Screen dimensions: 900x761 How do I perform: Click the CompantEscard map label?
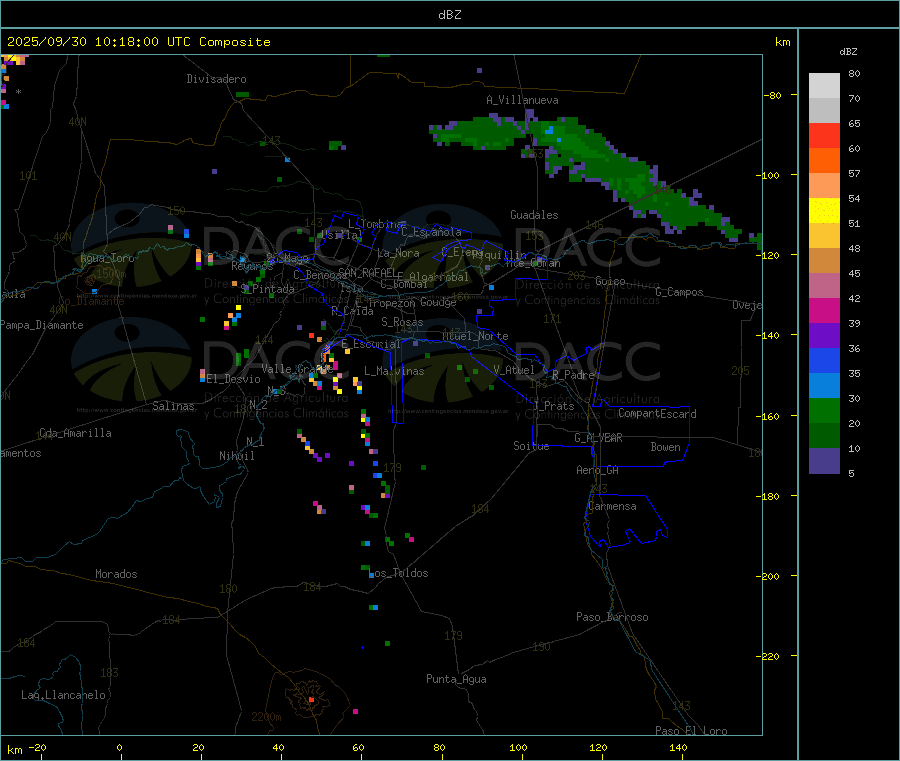click(x=657, y=414)
